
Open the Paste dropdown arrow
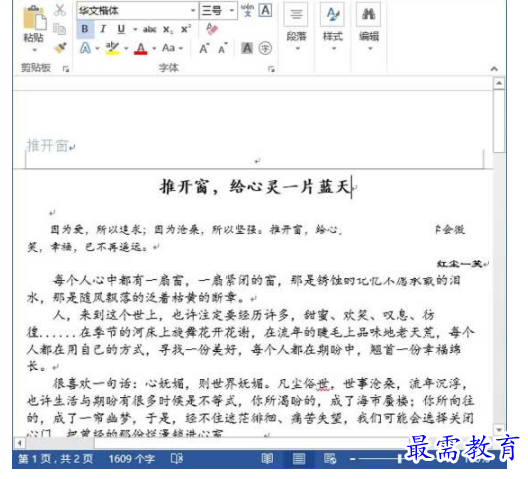34,50
